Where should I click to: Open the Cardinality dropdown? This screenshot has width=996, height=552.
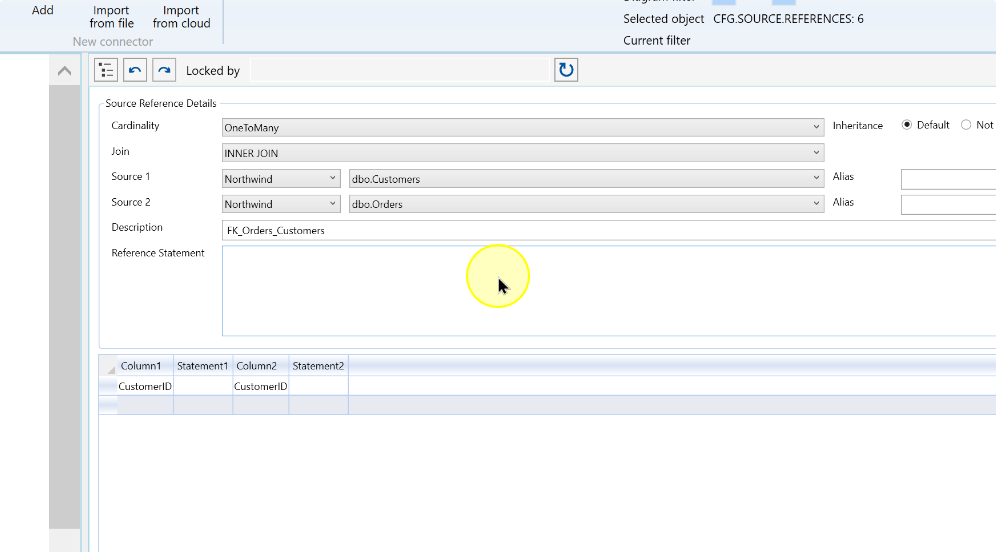[x=523, y=127]
